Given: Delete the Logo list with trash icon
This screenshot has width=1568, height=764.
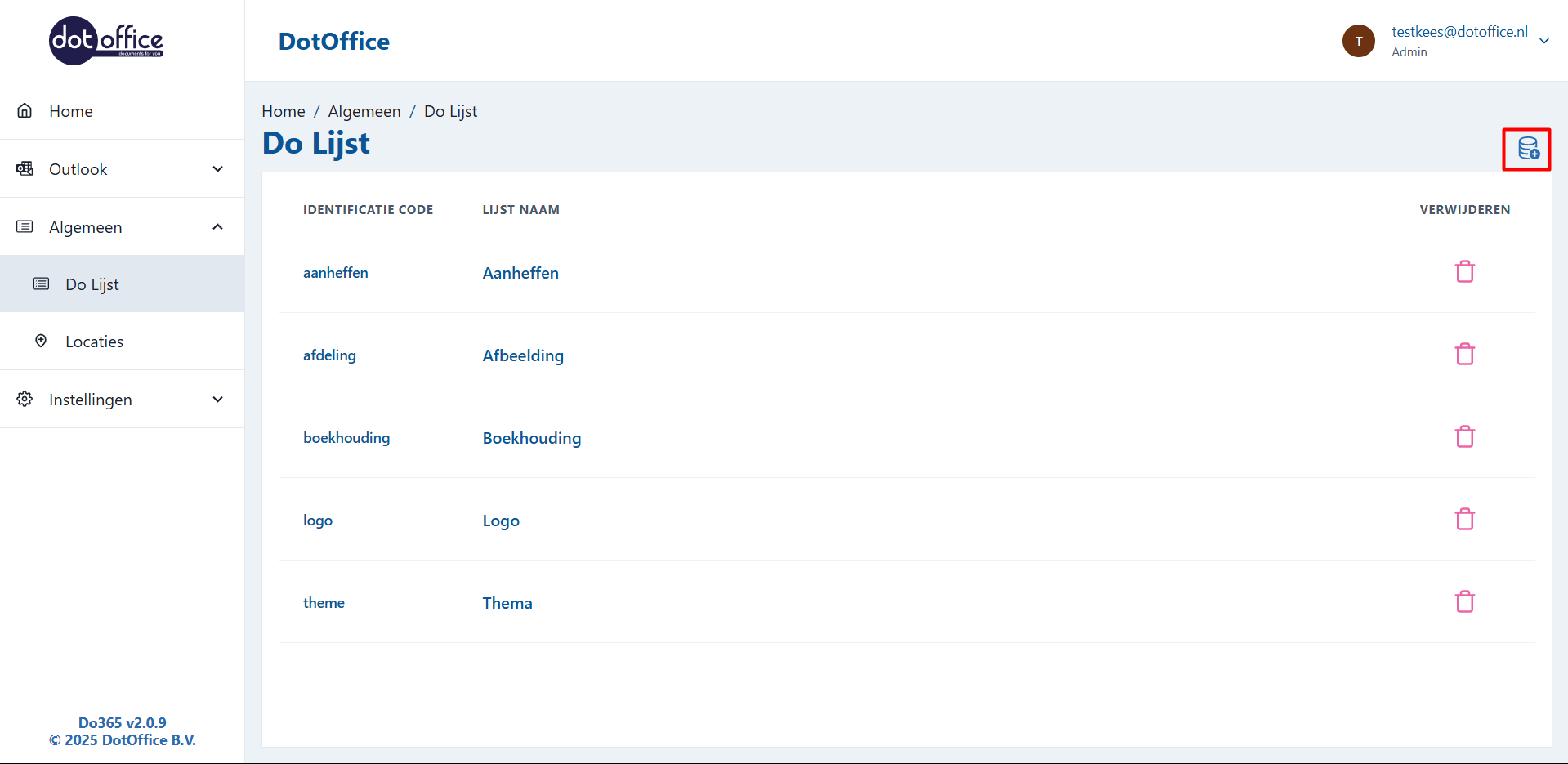Looking at the screenshot, I should coord(1464,519).
